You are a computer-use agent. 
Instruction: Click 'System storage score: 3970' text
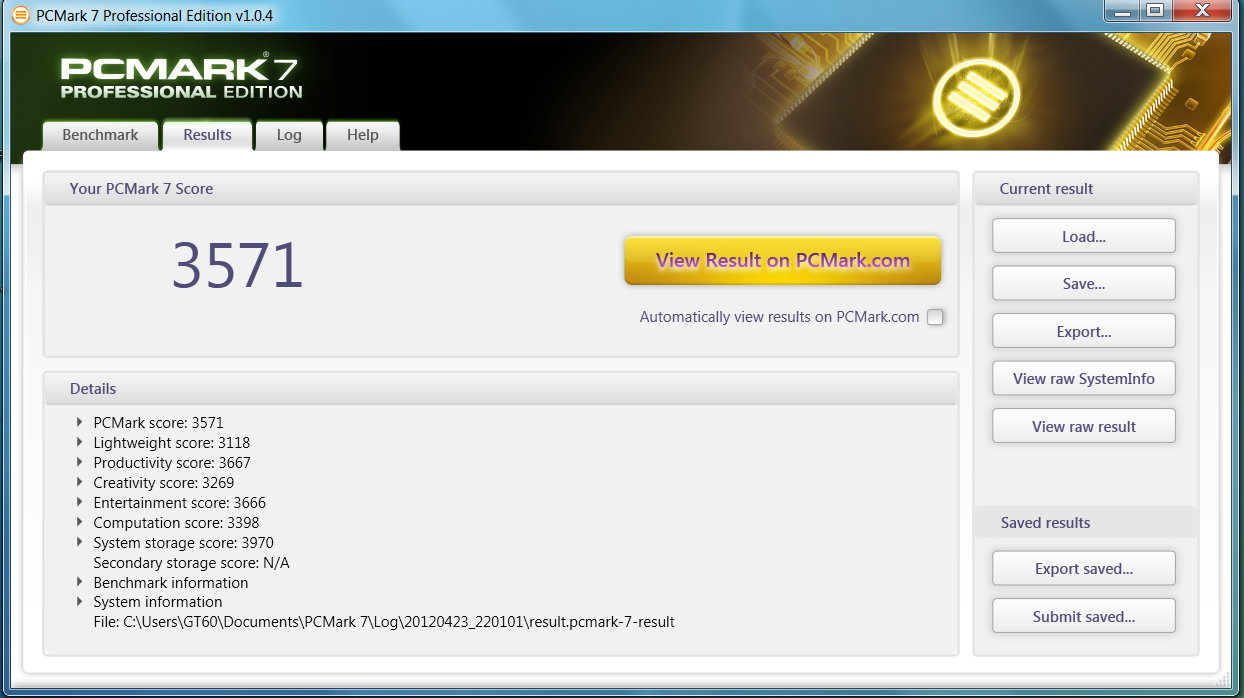pos(183,543)
